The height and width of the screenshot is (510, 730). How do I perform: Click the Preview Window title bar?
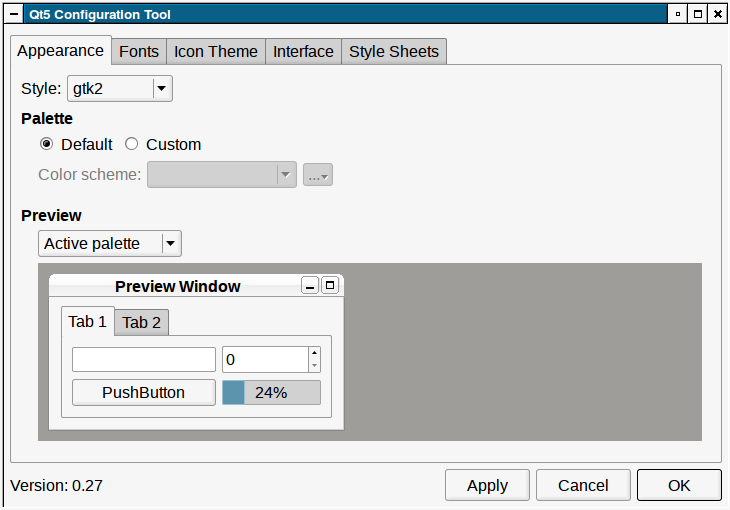[x=177, y=286]
